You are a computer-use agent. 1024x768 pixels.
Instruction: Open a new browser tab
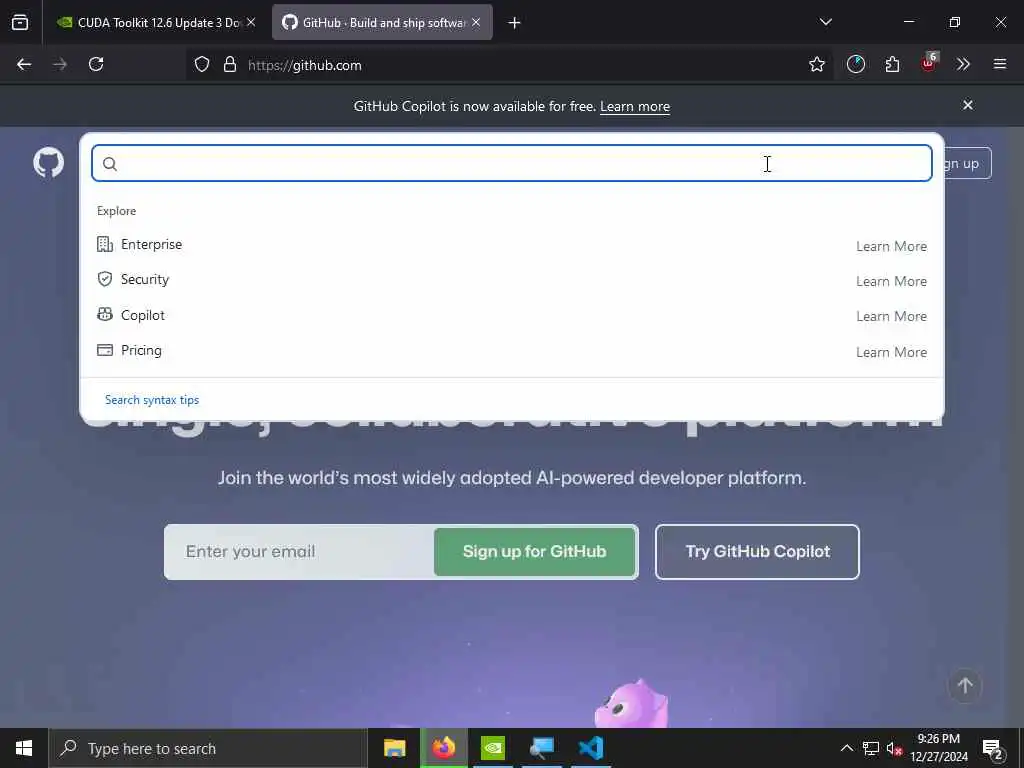point(515,23)
